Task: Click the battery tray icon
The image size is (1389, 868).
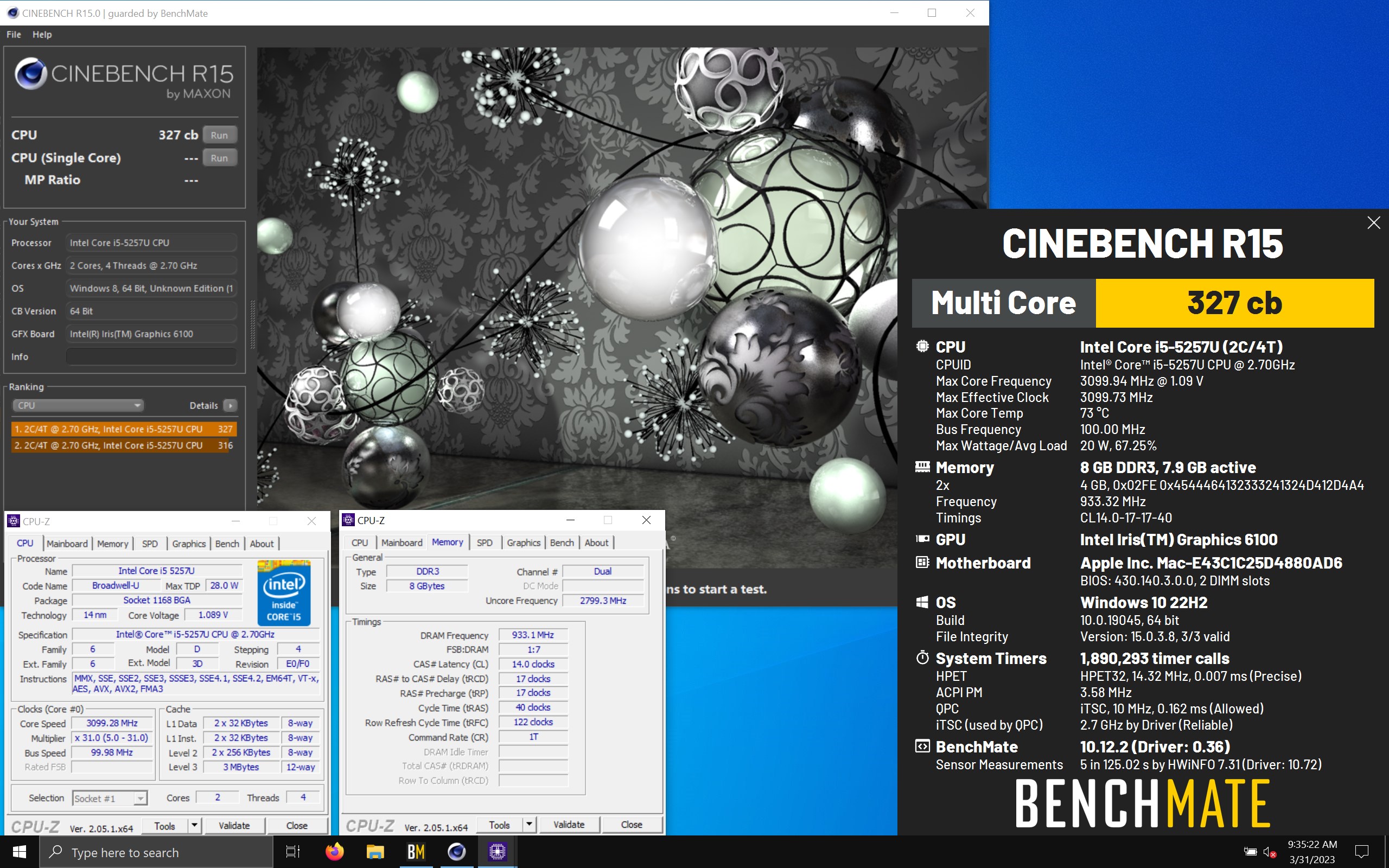Action: click(x=1250, y=852)
